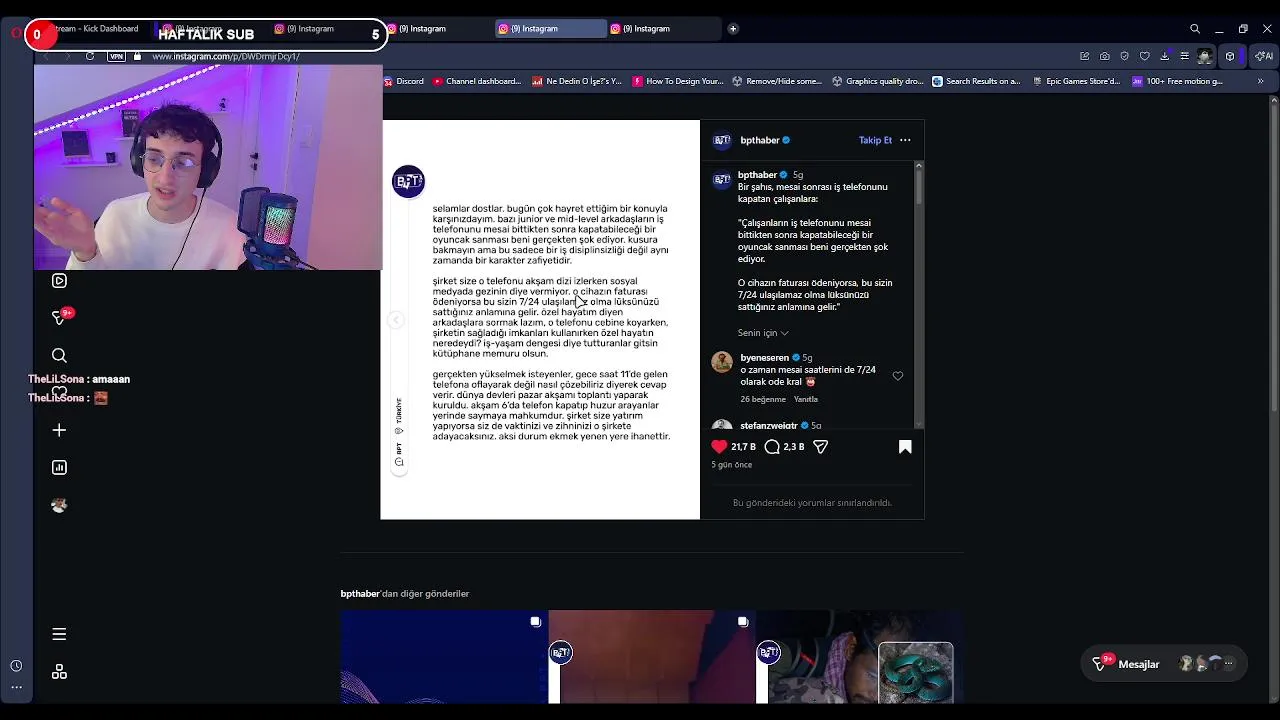Open the Meta apps icon at the bottom of the sidebar

click(59, 672)
